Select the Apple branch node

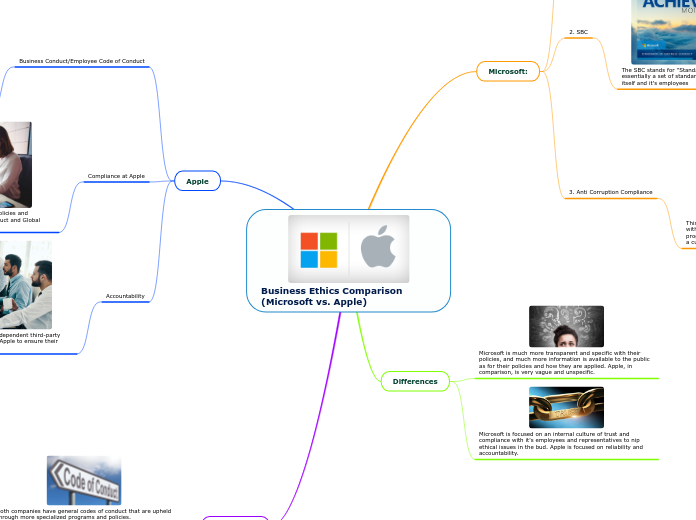198,181
